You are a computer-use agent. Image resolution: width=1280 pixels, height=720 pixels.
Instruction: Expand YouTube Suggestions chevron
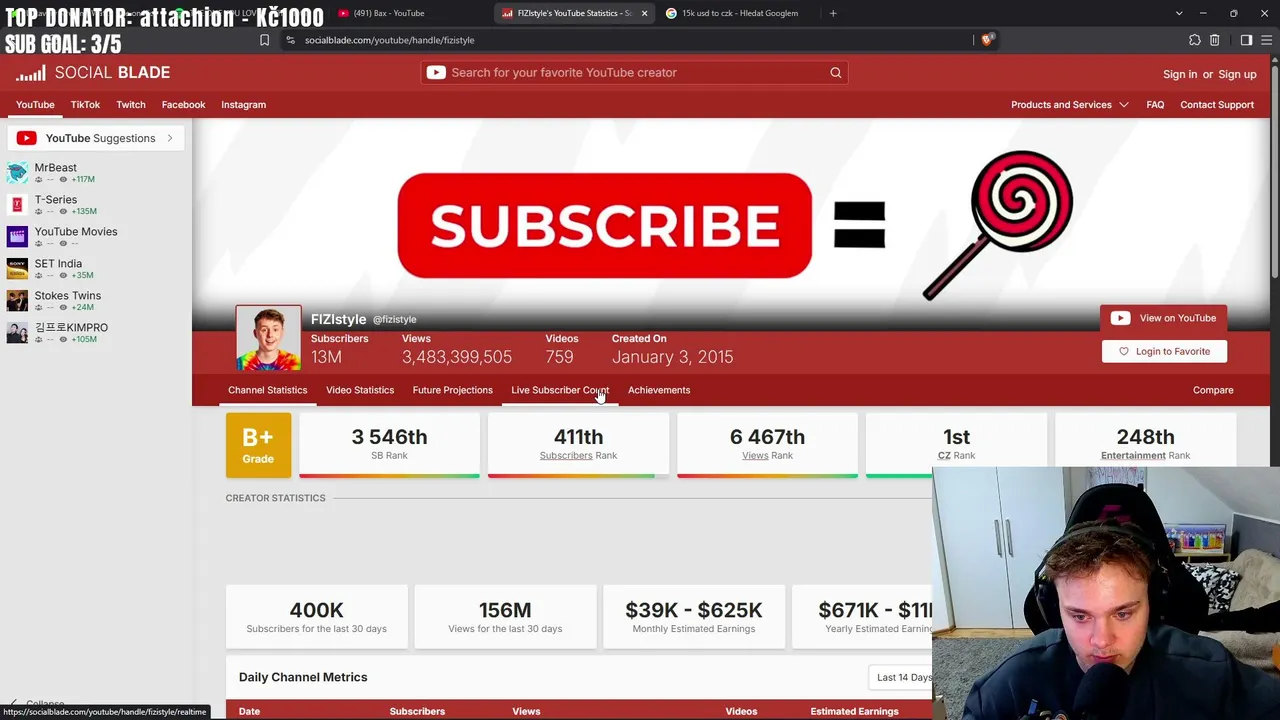point(170,138)
